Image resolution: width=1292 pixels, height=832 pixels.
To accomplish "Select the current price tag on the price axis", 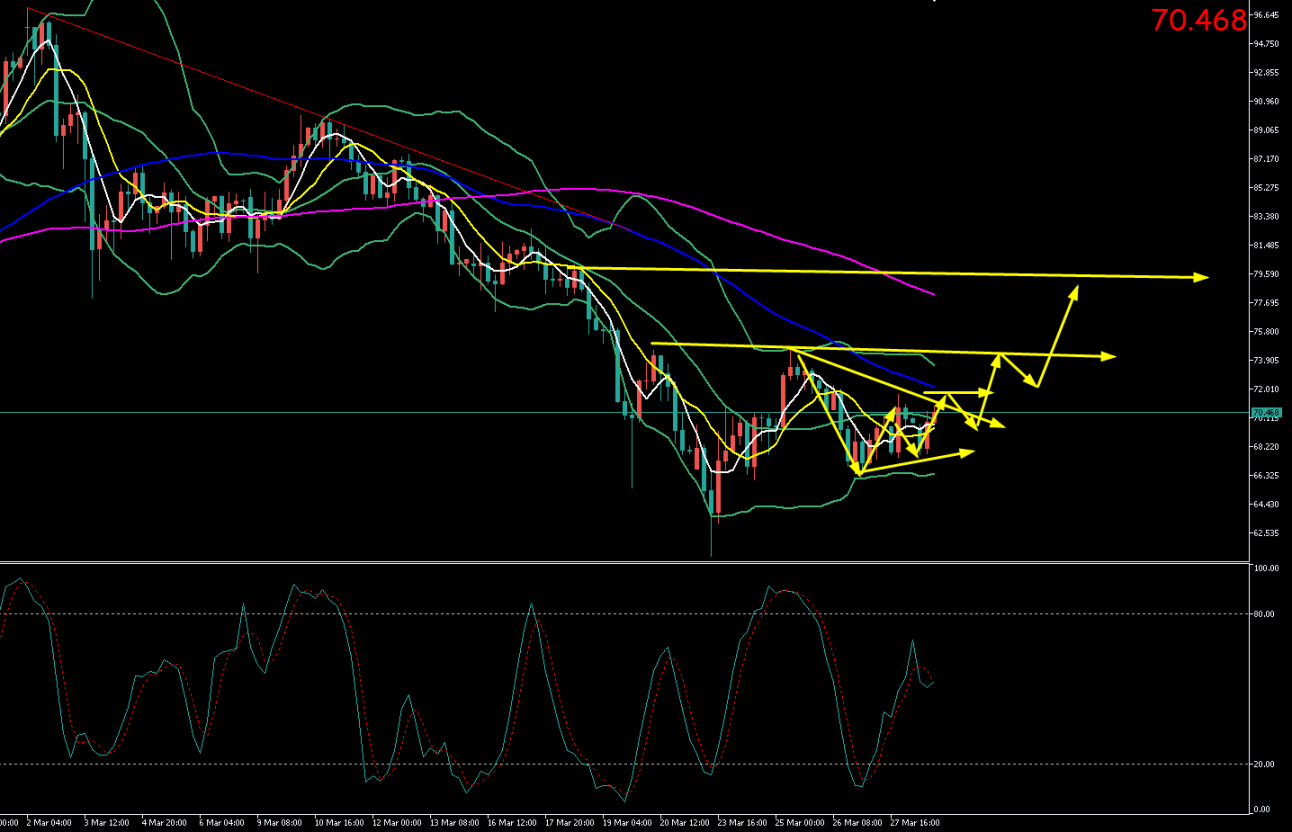I will [x=1265, y=412].
